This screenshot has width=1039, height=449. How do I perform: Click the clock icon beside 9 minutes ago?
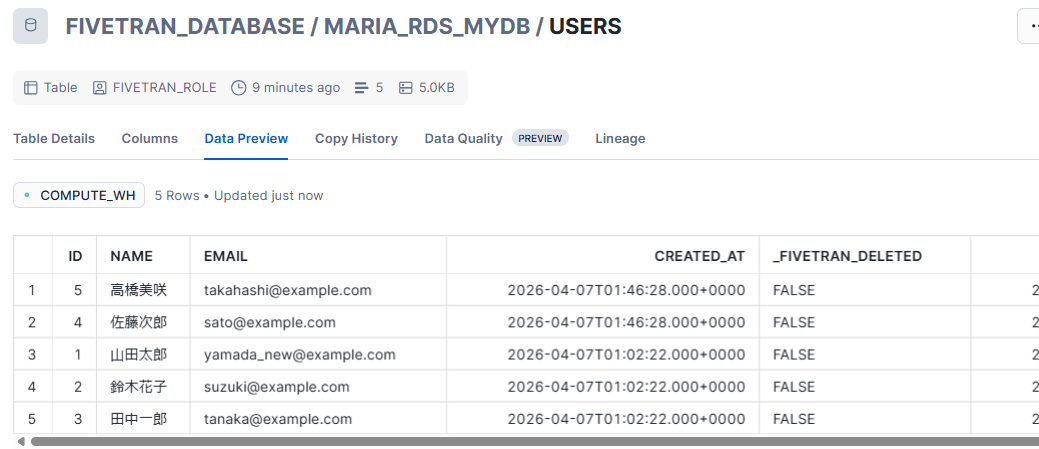[x=238, y=88]
